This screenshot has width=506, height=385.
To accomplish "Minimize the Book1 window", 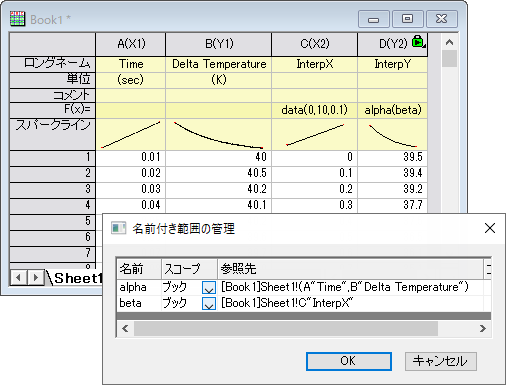I will point(374,19).
